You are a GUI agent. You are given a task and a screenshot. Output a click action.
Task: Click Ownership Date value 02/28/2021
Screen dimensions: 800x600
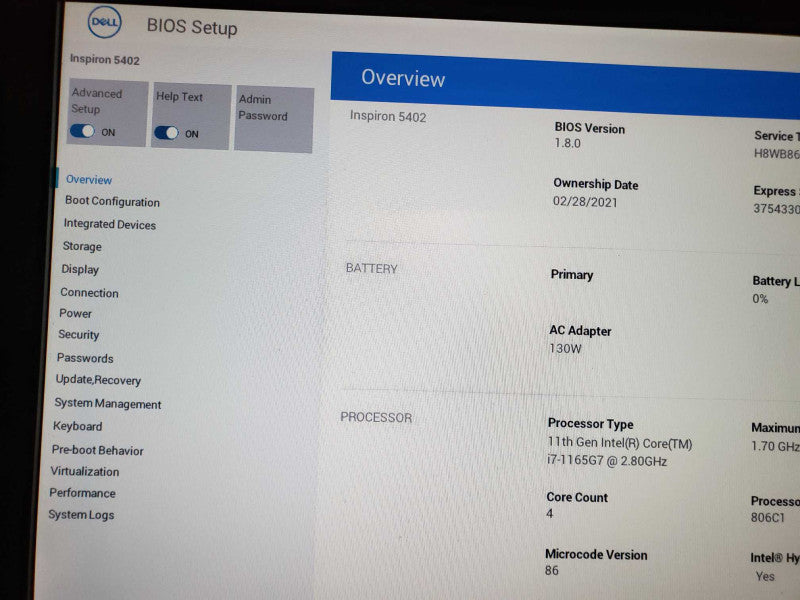pos(585,202)
